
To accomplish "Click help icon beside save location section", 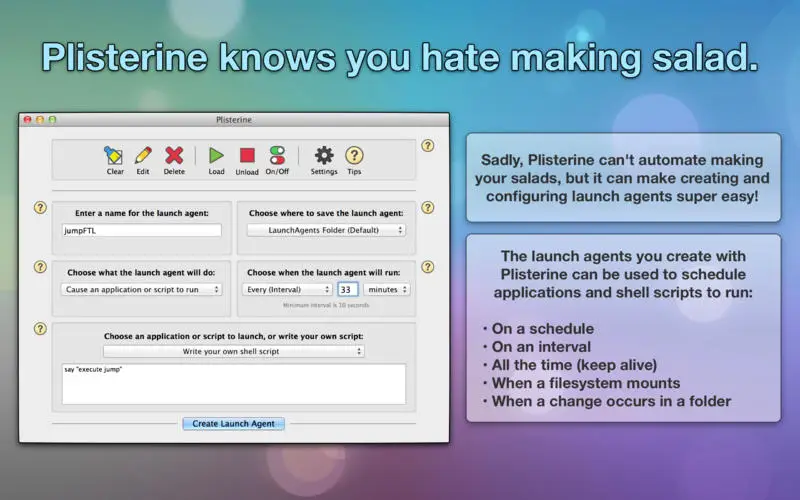I will pos(428,208).
